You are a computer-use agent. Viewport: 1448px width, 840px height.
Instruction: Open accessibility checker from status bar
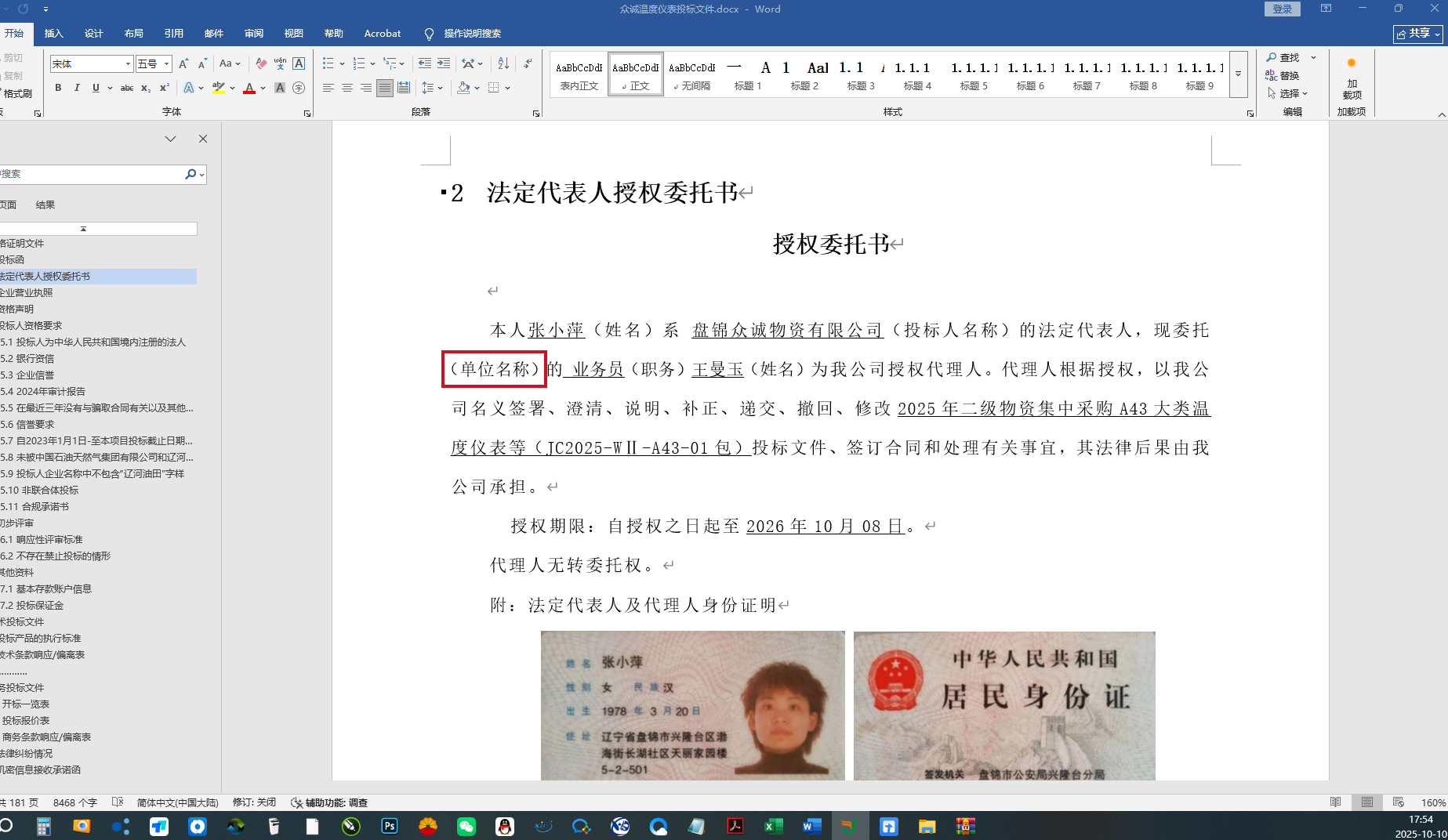click(x=329, y=802)
